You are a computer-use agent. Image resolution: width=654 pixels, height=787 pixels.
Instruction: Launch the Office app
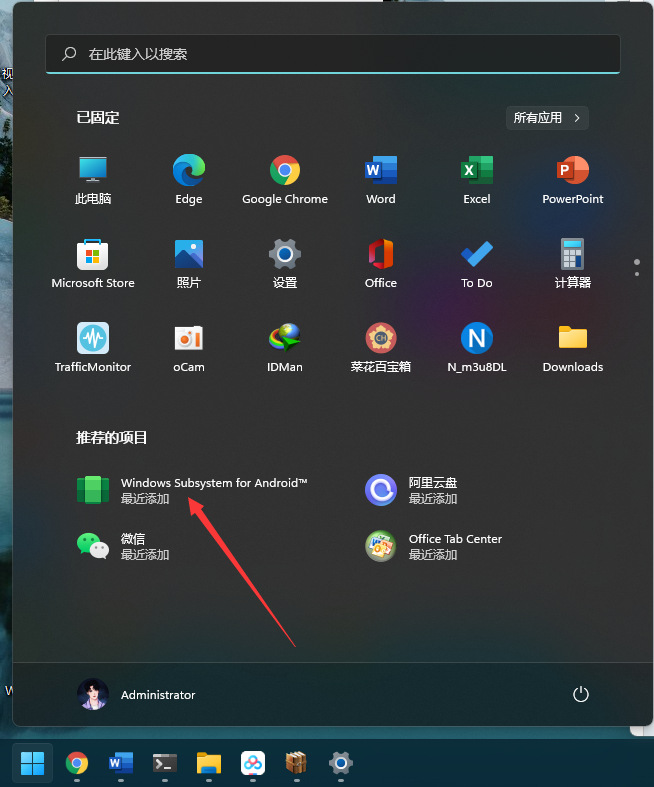pos(381,264)
